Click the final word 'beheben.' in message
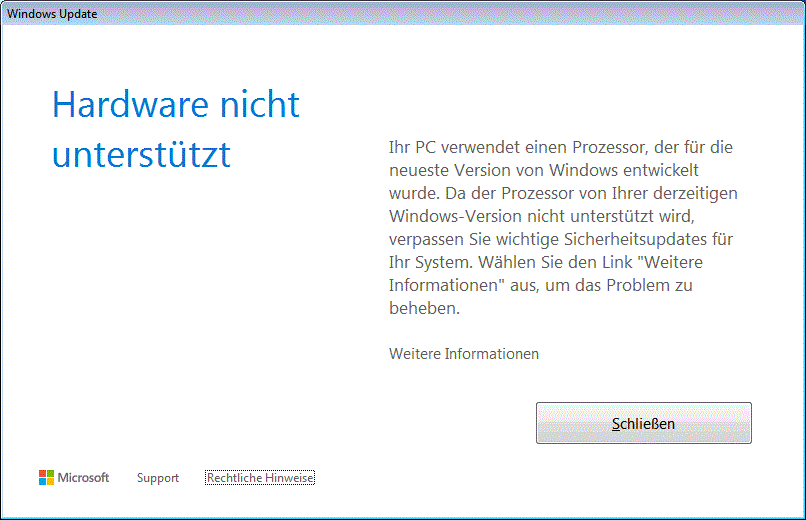806x520 pixels. point(425,308)
